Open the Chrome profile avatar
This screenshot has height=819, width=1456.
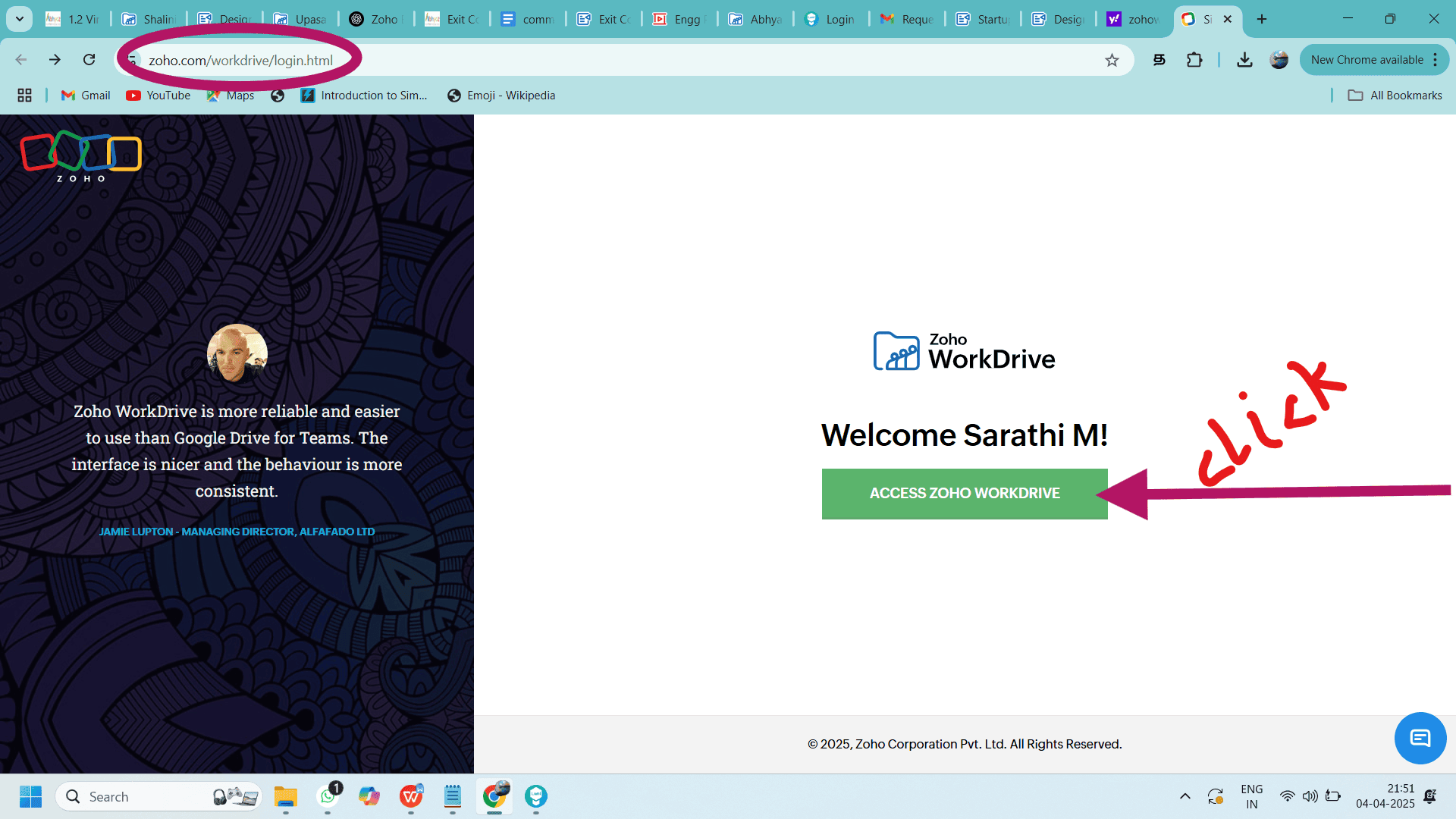[1279, 60]
